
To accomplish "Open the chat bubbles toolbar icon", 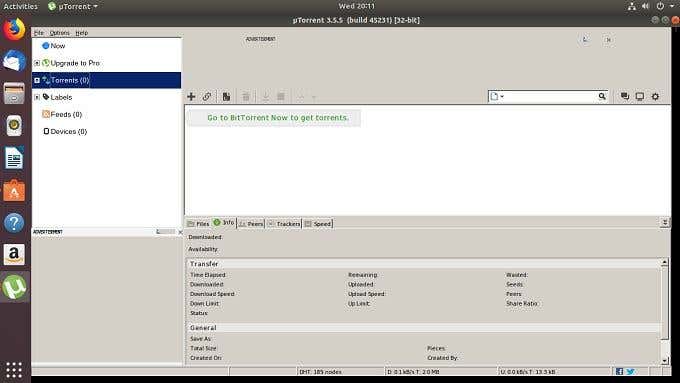I will click(x=624, y=96).
